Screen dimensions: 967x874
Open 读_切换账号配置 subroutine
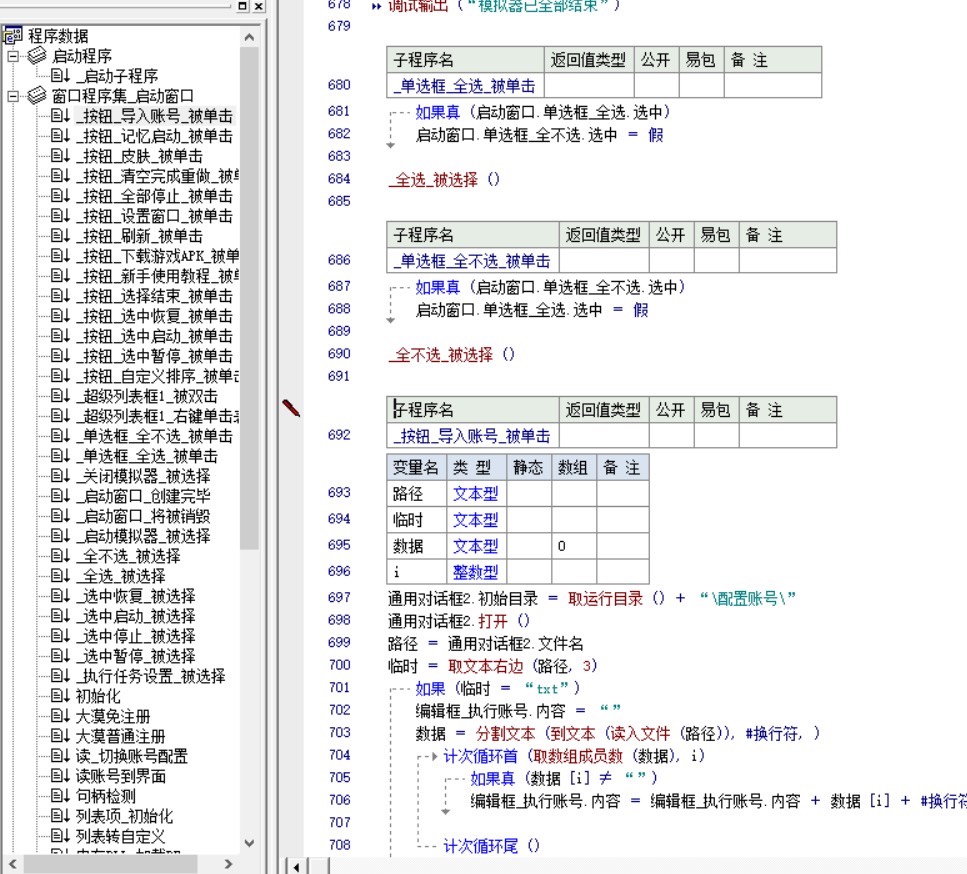tap(131, 756)
